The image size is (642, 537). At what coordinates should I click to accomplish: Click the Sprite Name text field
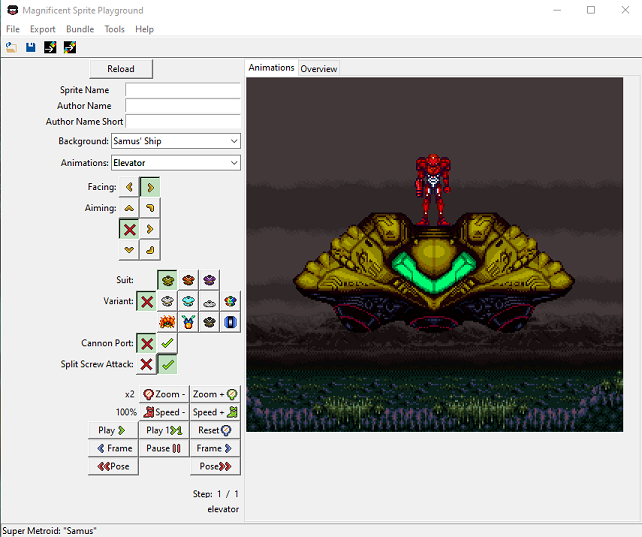coord(183,90)
